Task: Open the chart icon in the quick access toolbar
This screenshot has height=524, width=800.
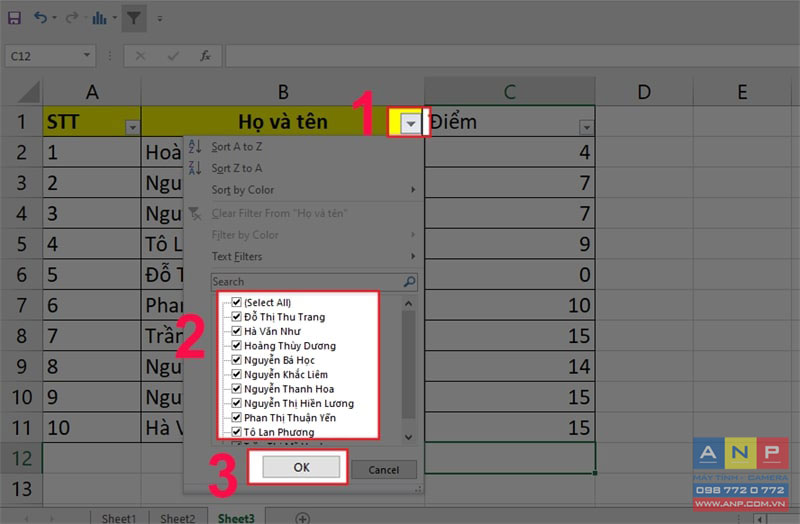Action: tap(99, 19)
